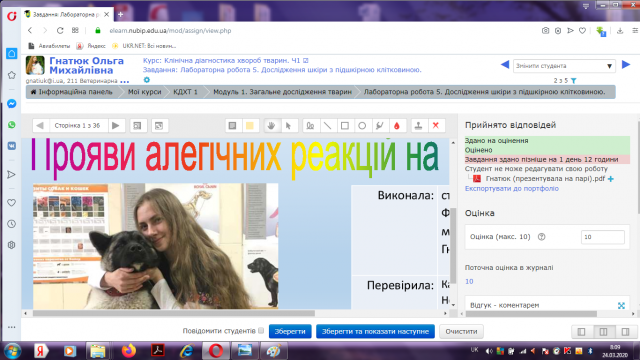Select the hand drag tool
Screen dimensions: 640x360
[x=271, y=126]
